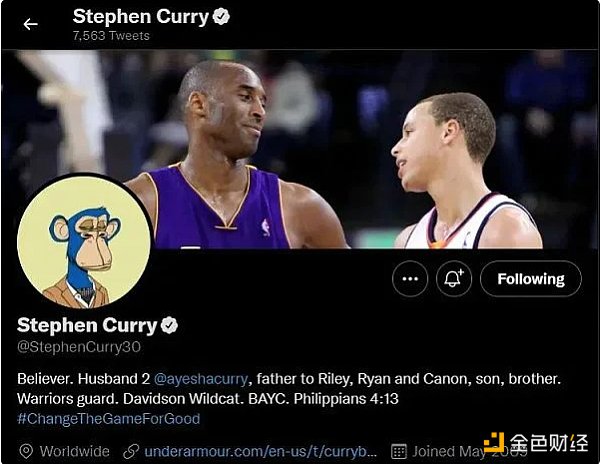This screenshot has height=464, width=600.
Task: Click the Stephen Curry profile name
Action: (x=87, y=326)
